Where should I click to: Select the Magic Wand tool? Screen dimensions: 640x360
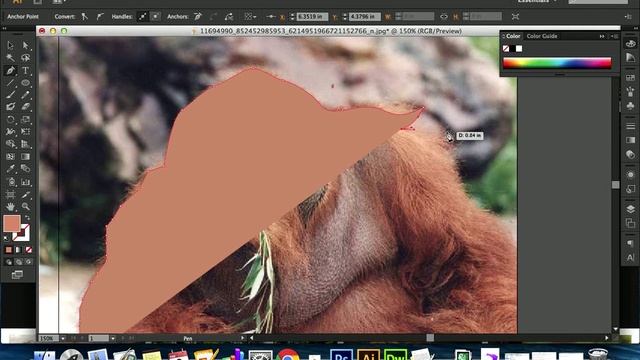point(10,58)
